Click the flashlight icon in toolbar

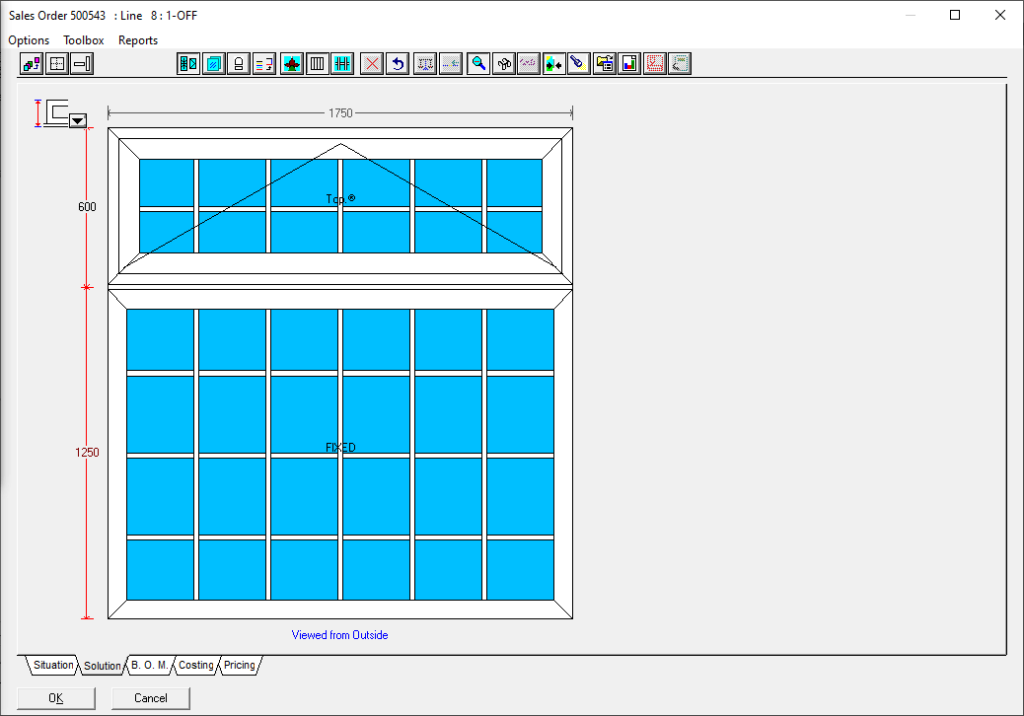[578, 64]
